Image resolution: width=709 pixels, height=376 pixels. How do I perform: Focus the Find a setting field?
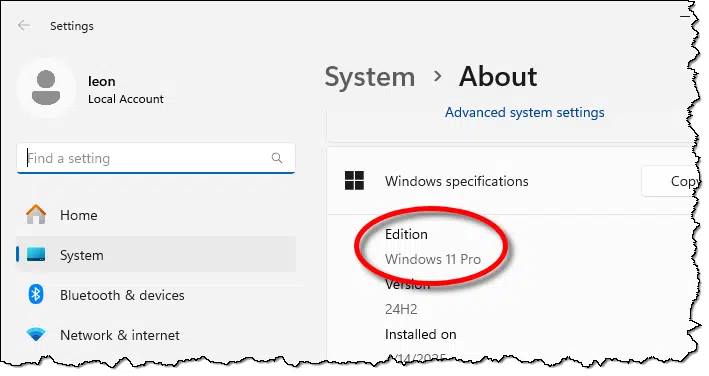[156, 158]
